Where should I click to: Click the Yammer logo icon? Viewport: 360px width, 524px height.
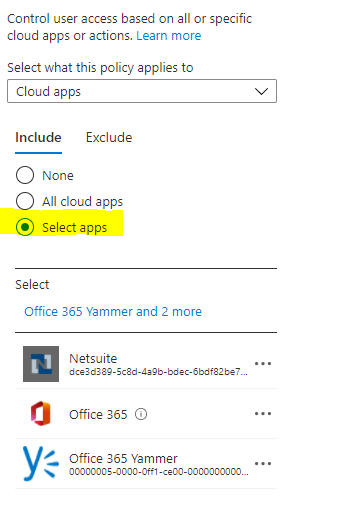pyautogui.click(x=41, y=464)
